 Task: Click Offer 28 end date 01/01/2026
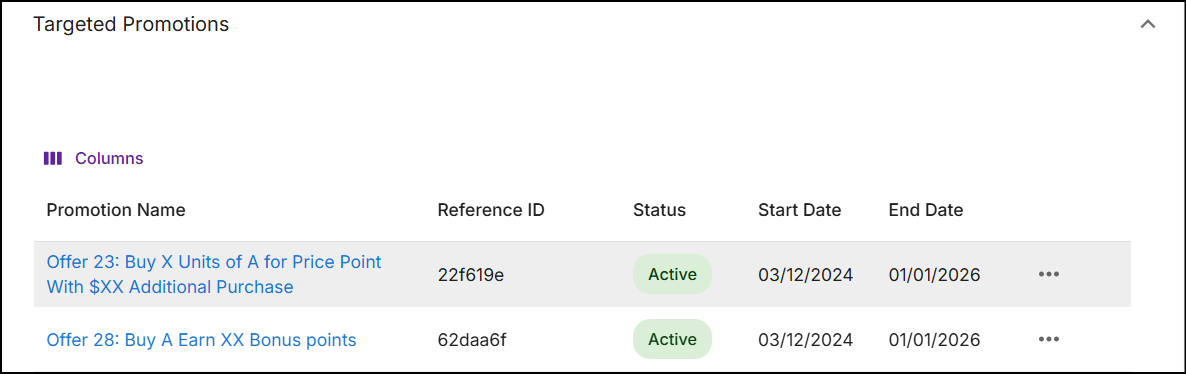[x=935, y=340]
